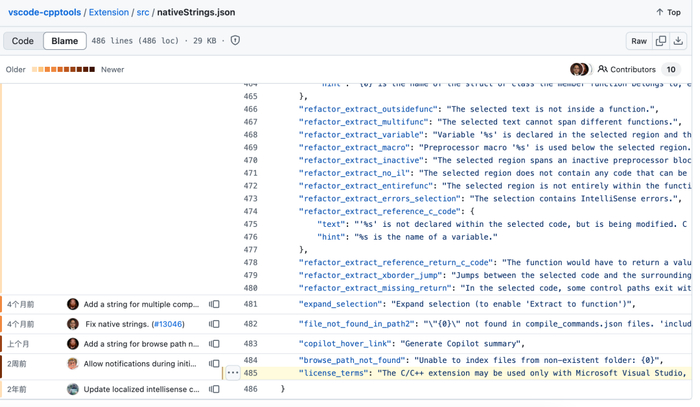Image resolution: width=700 pixels, height=407 pixels.
Task: Click the shield security icon beside file size
Action: pyautogui.click(x=235, y=41)
